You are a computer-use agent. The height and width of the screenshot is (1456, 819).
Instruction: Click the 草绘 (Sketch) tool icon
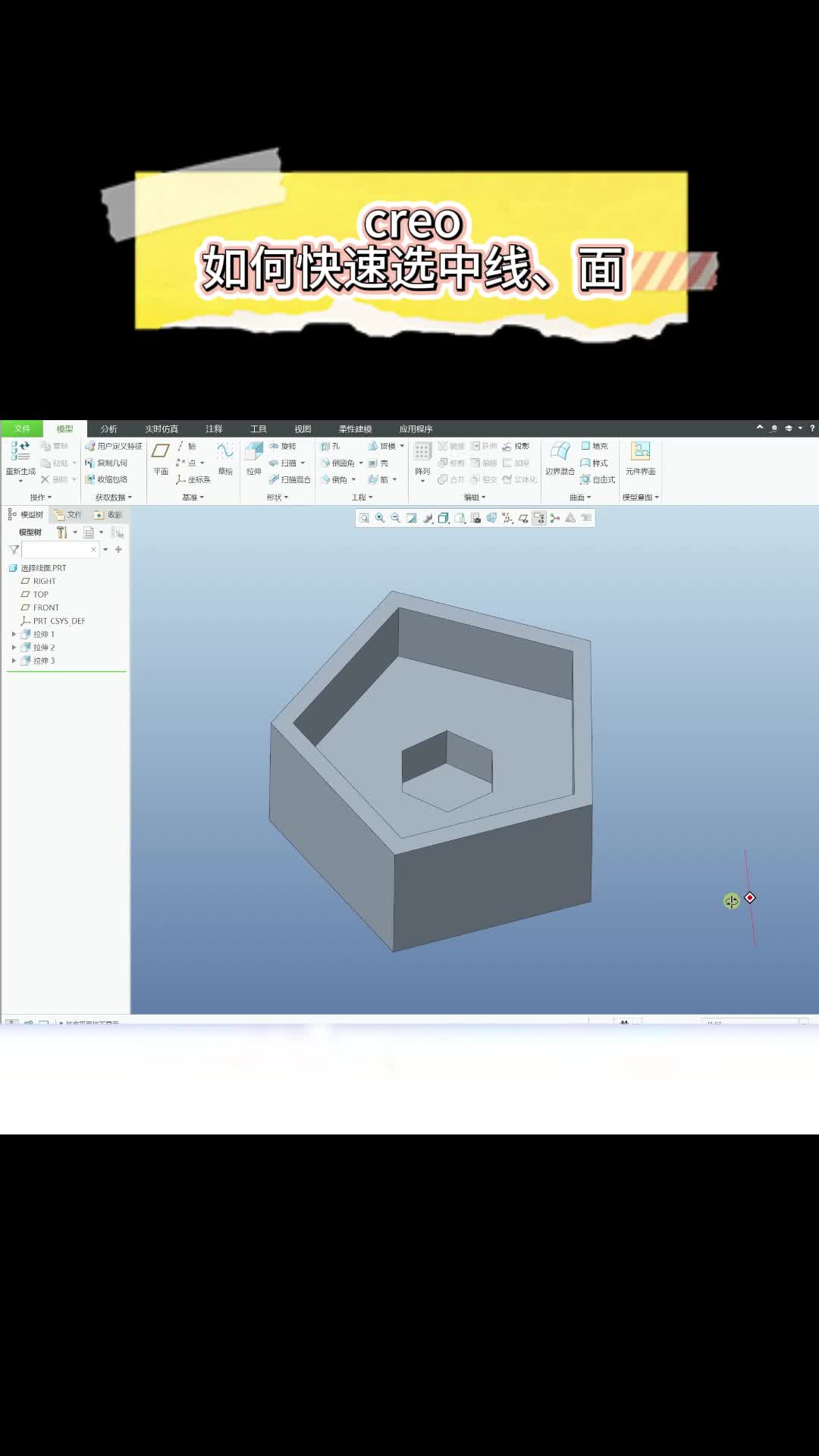pyautogui.click(x=225, y=458)
